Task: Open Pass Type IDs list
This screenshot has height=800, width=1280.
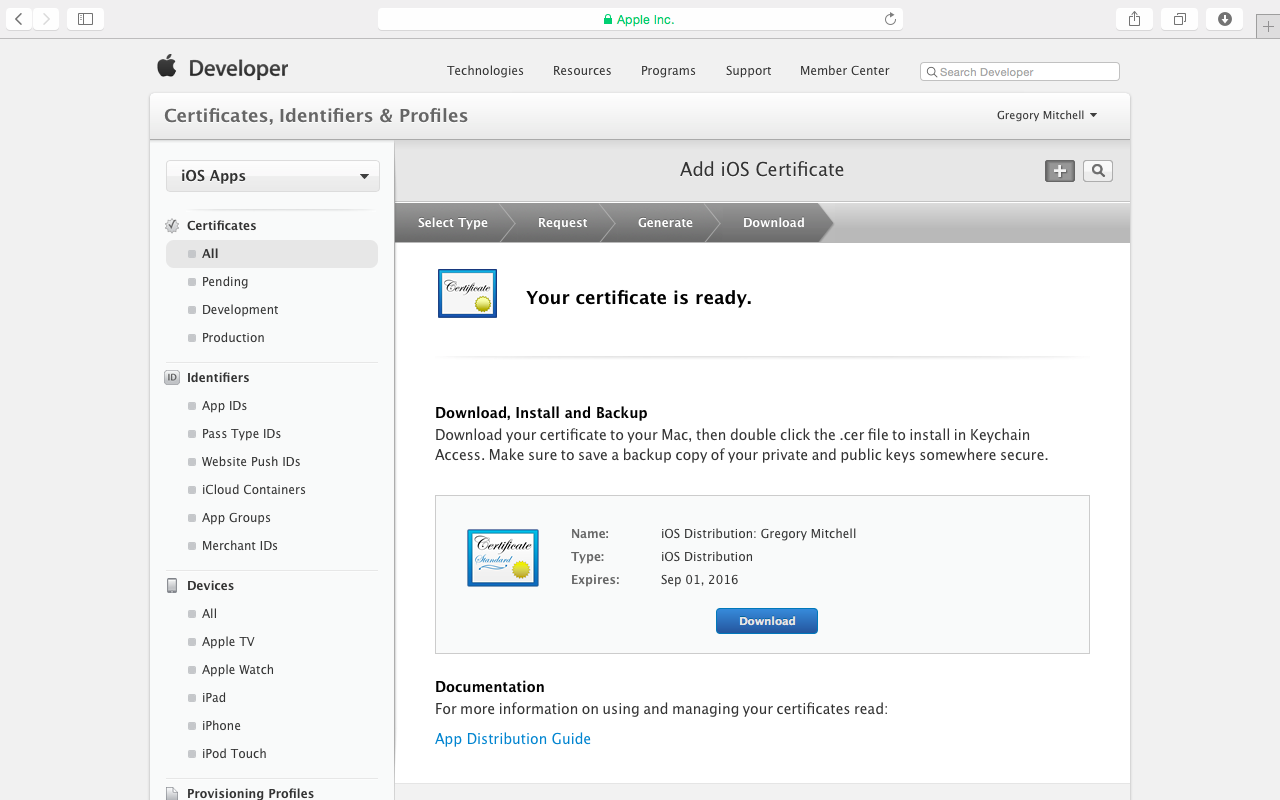Action: [241, 434]
